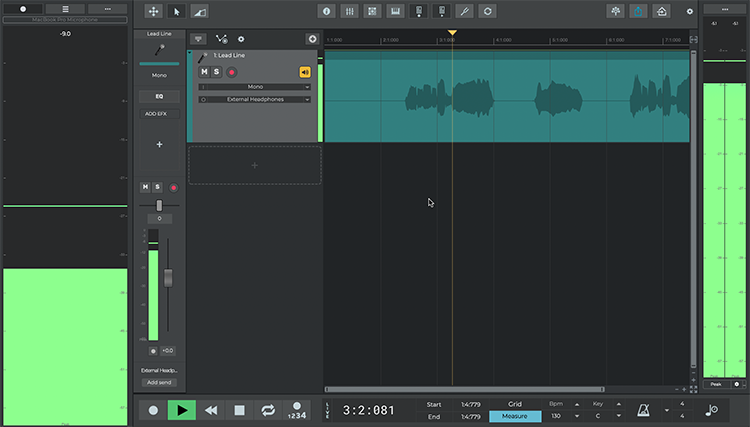Image resolution: width=750 pixels, height=427 pixels.
Task: Click the empty add-track placeholder
Action: pyautogui.click(x=254, y=165)
